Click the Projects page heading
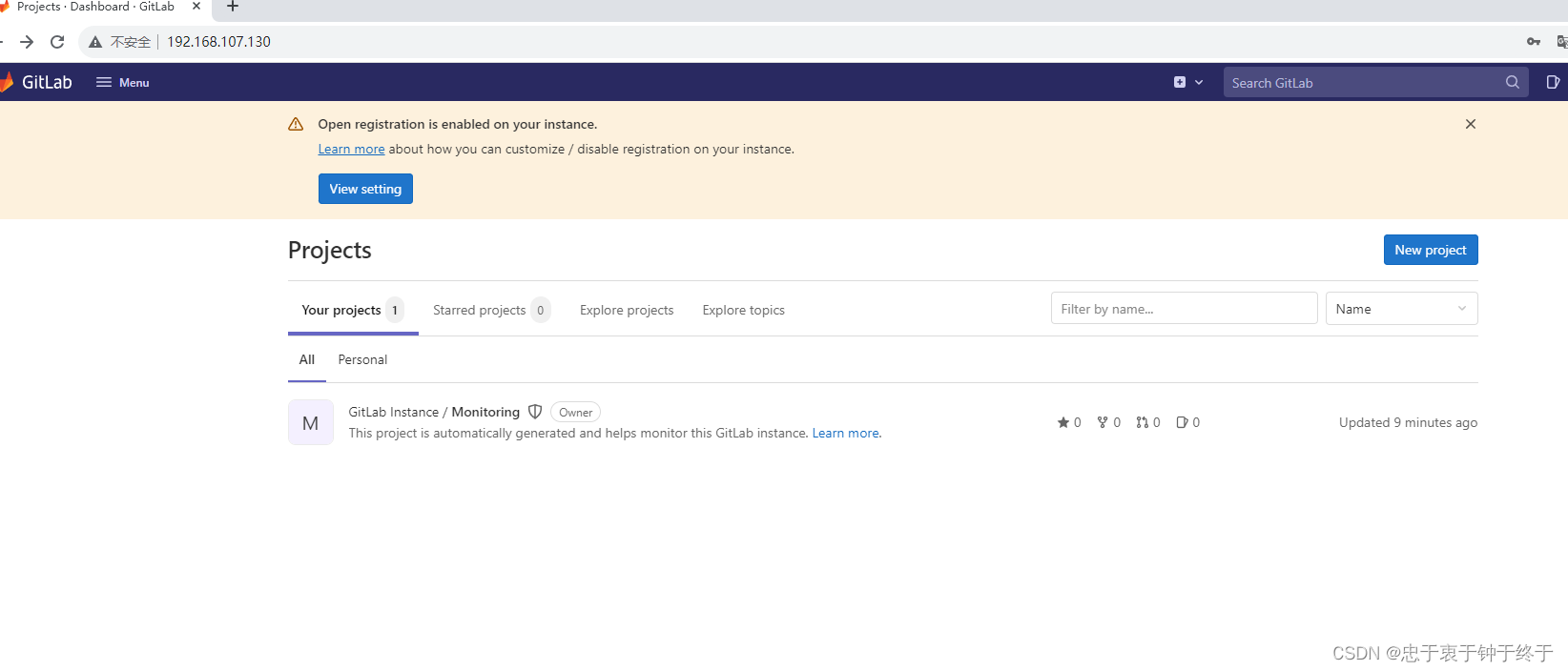 coord(330,250)
